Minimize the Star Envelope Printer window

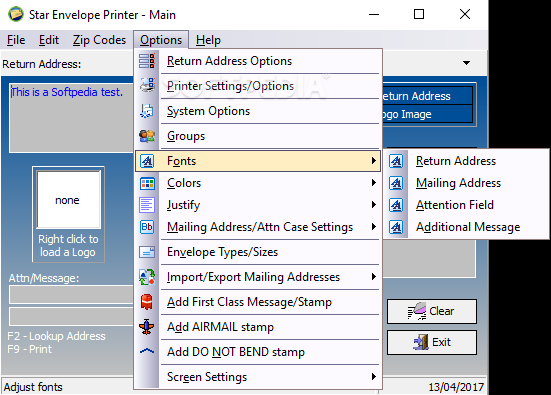pyautogui.click(x=374, y=14)
